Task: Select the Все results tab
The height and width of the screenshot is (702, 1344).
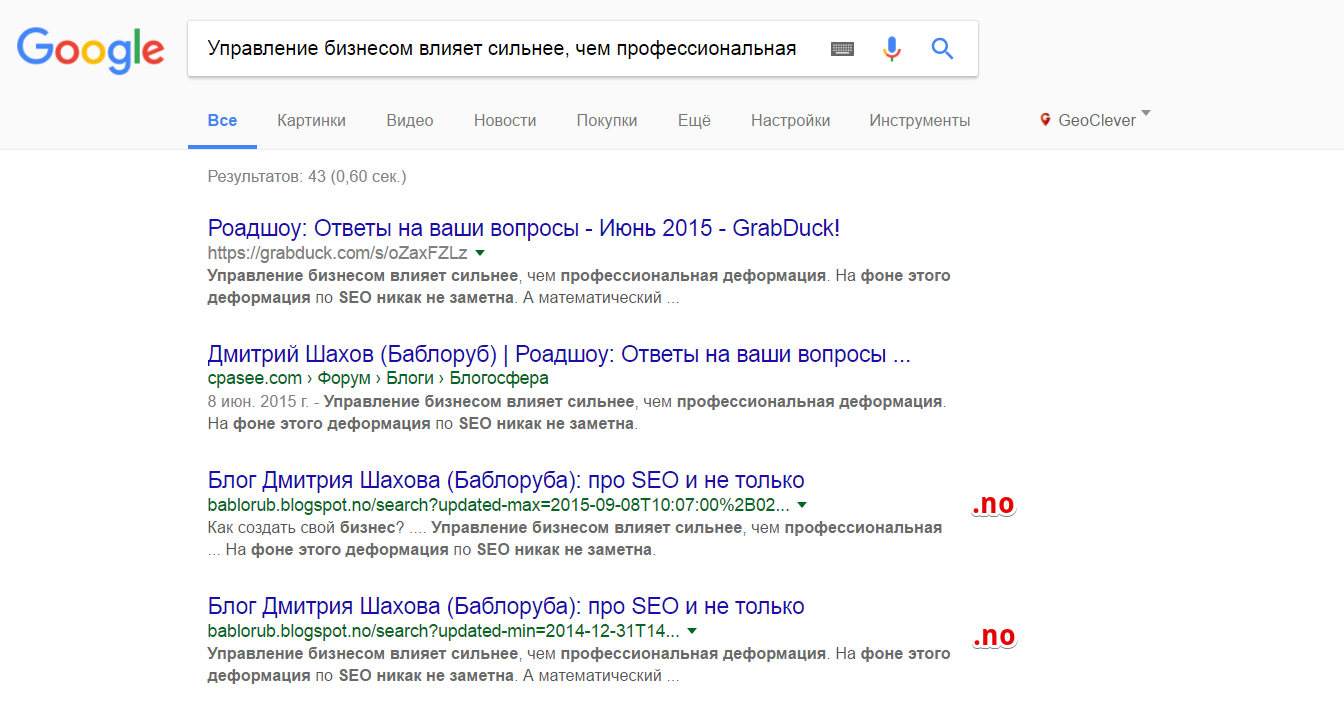Action: tap(222, 120)
